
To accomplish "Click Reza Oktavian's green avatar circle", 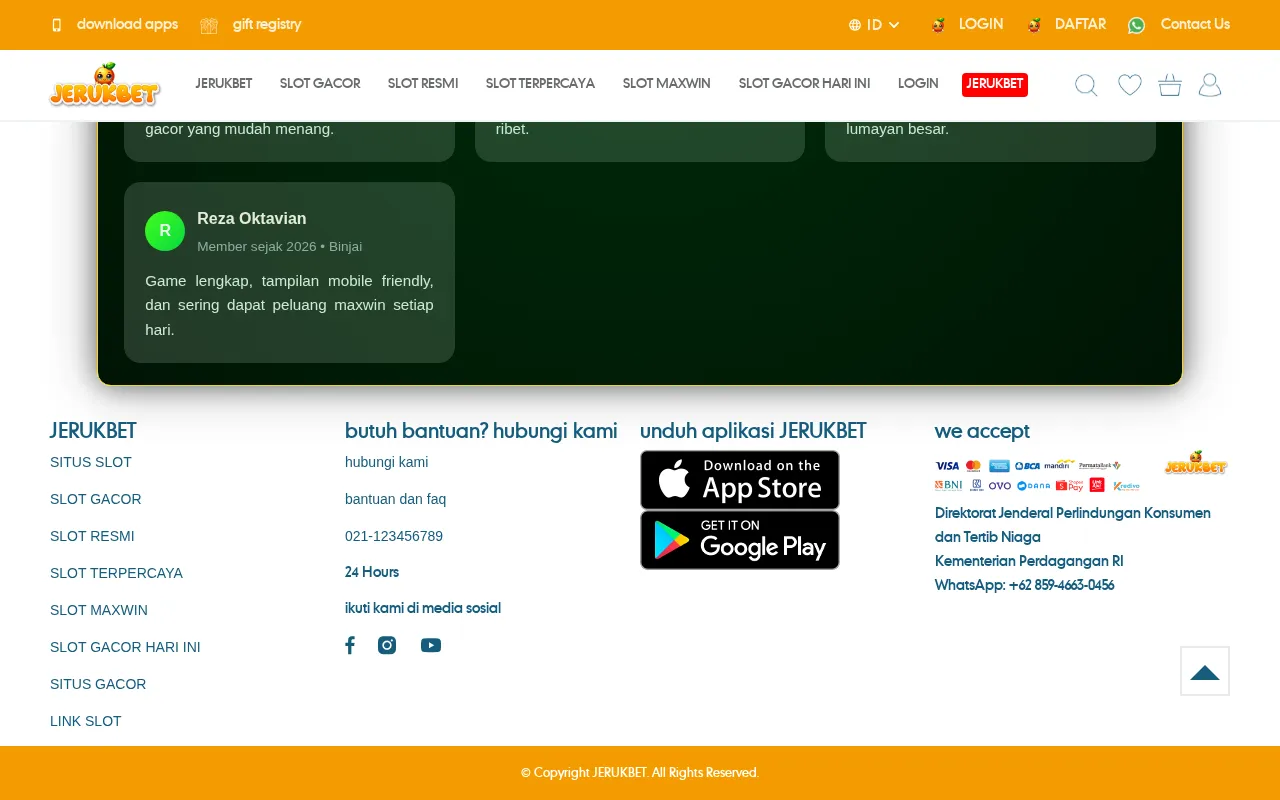I will point(165,231).
